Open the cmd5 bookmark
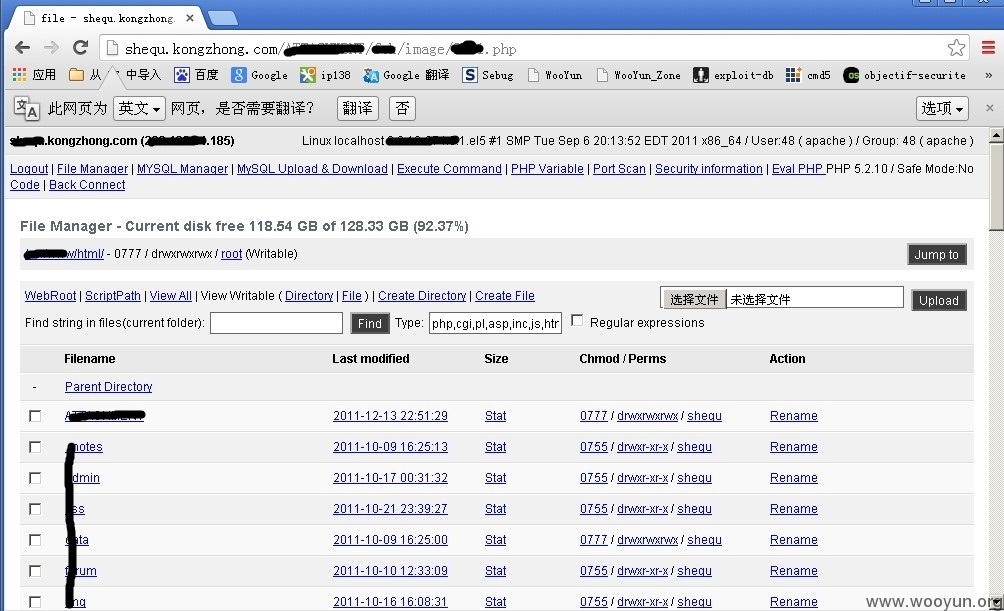The height and width of the screenshot is (611, 1004). [x=808, y=75]
